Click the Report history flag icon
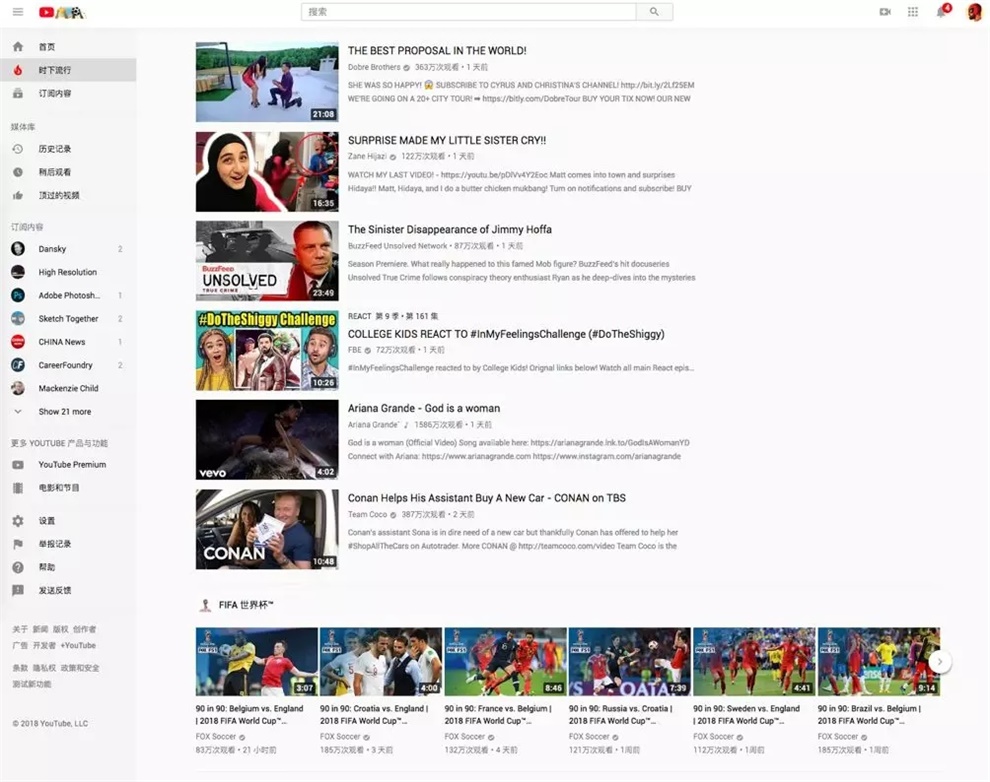990x782 pixels. pos(18,544)
